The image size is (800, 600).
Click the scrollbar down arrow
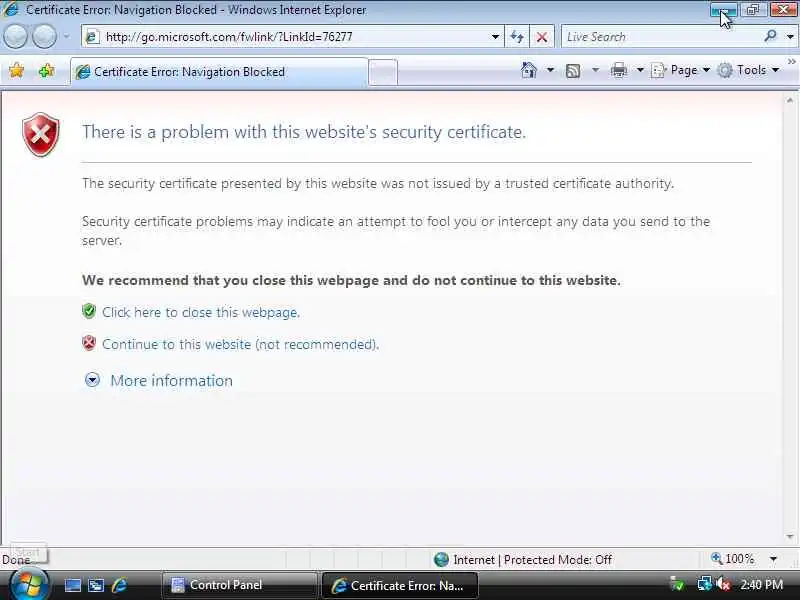click(790, 537)
